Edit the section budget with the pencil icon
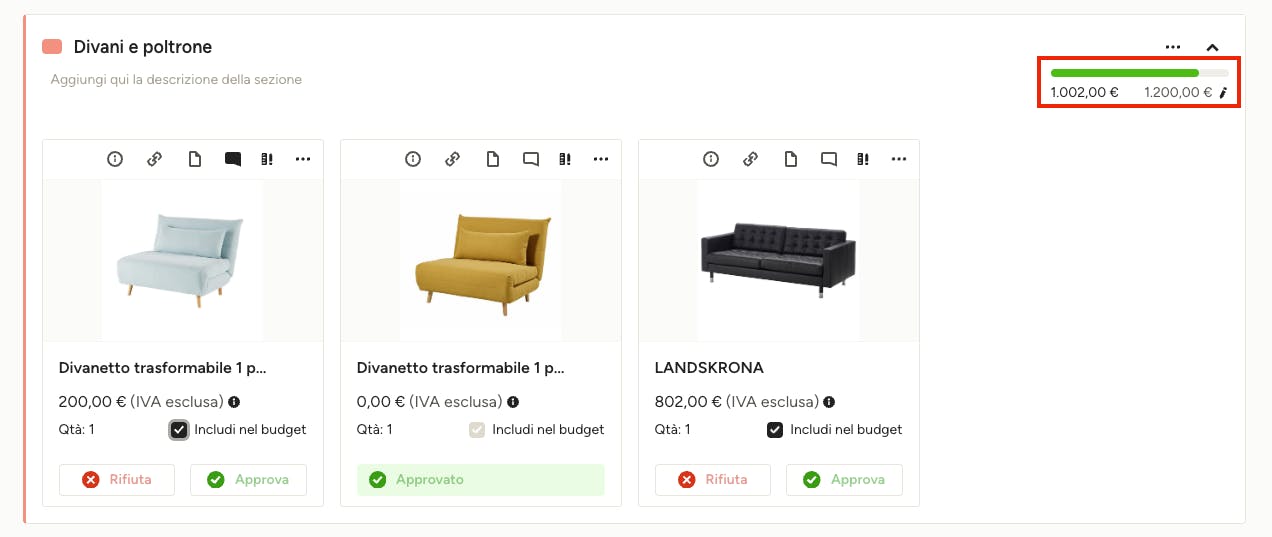Viewport: 1272px width, 537px height. (x=1222, y=93)
